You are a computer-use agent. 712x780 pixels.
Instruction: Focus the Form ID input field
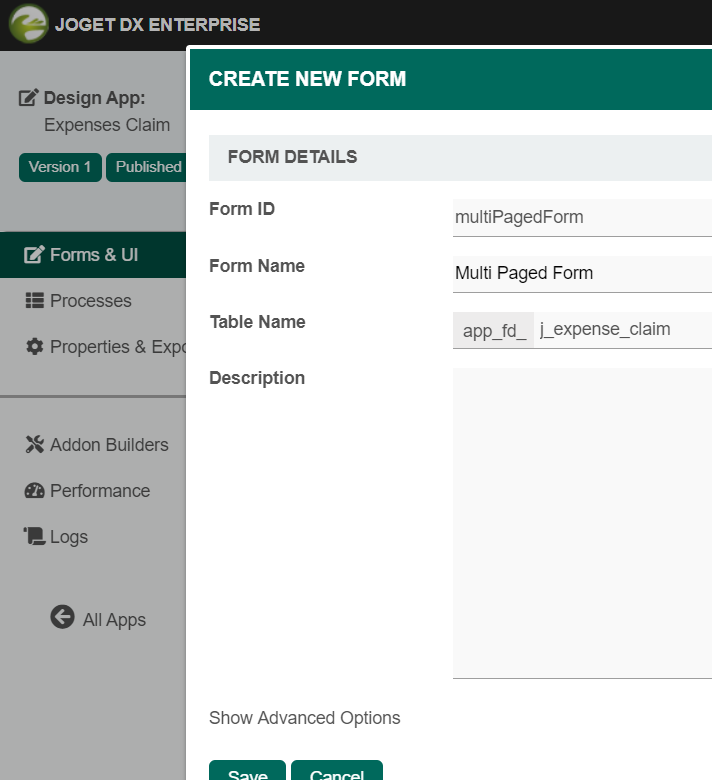(x=582, y=217)
